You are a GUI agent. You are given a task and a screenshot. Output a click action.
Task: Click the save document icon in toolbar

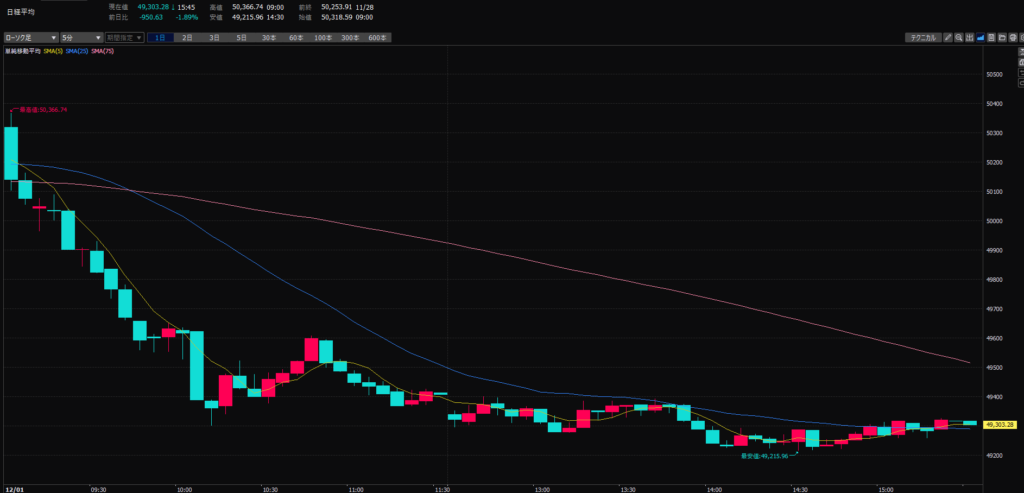point(991,37)
